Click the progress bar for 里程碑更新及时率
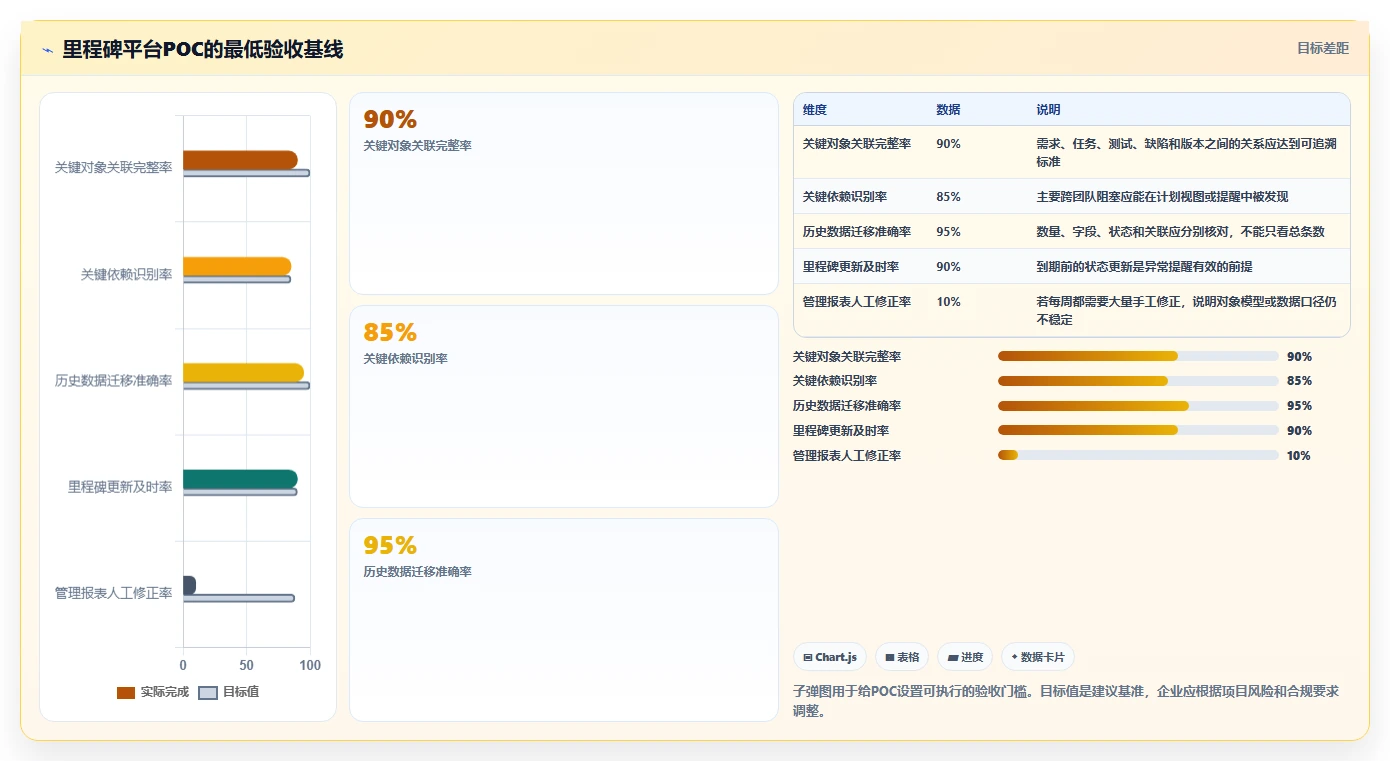 click(1138, 431)
